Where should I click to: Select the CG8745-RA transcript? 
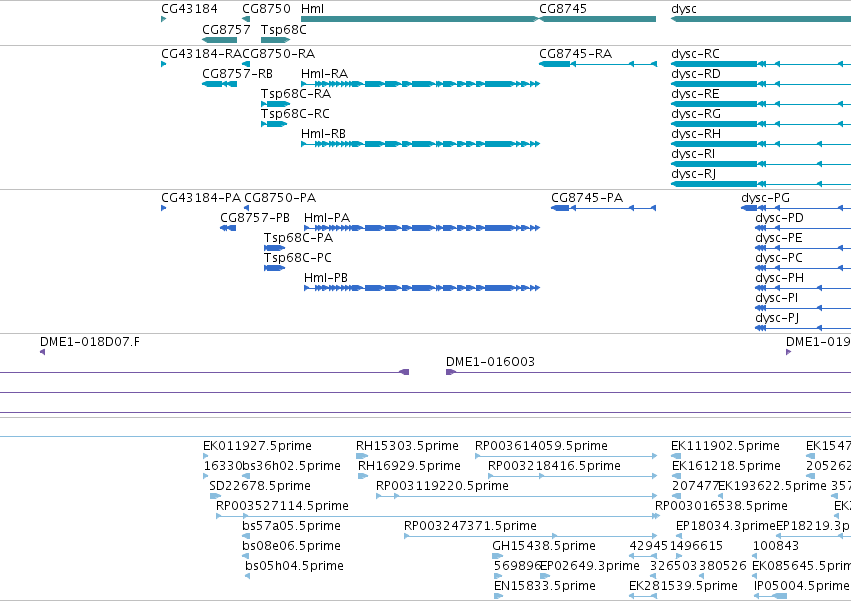coord(598,64)
